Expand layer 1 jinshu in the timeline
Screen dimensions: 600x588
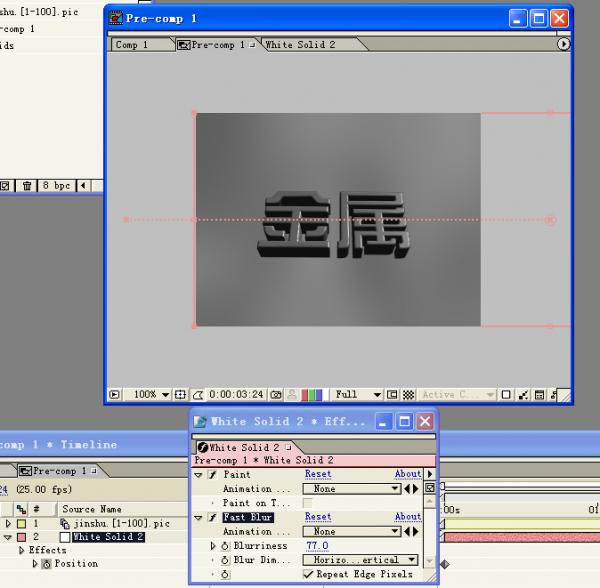8,523
